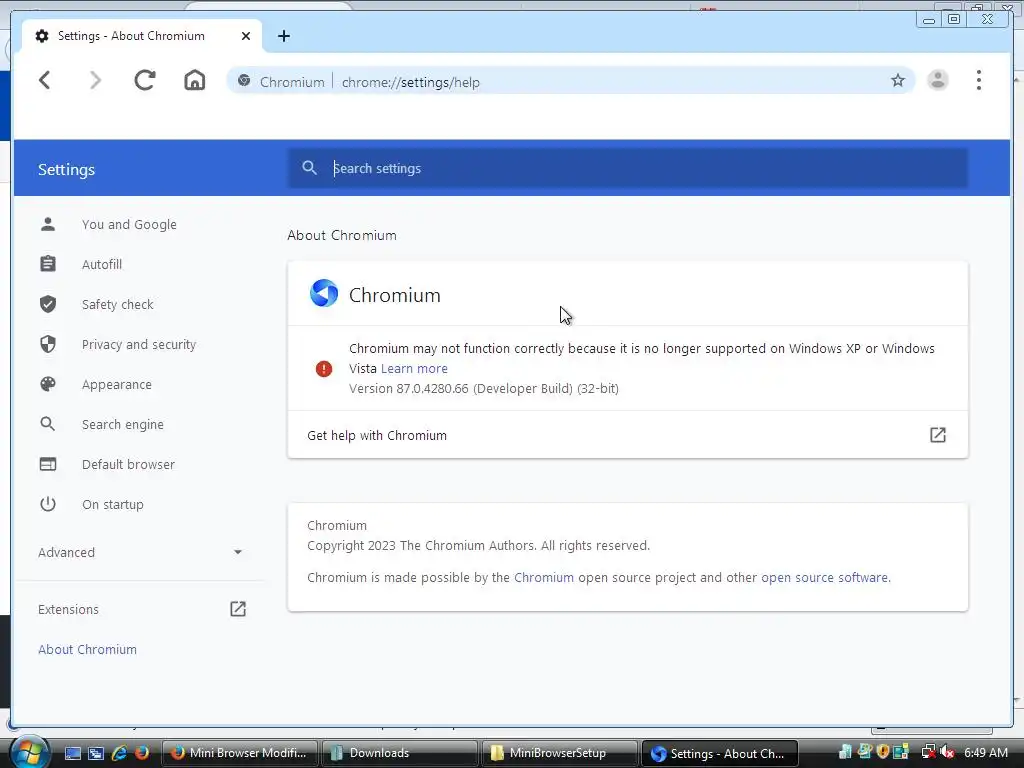
Task: Open You and Google settings
Action: coord(129,225)
